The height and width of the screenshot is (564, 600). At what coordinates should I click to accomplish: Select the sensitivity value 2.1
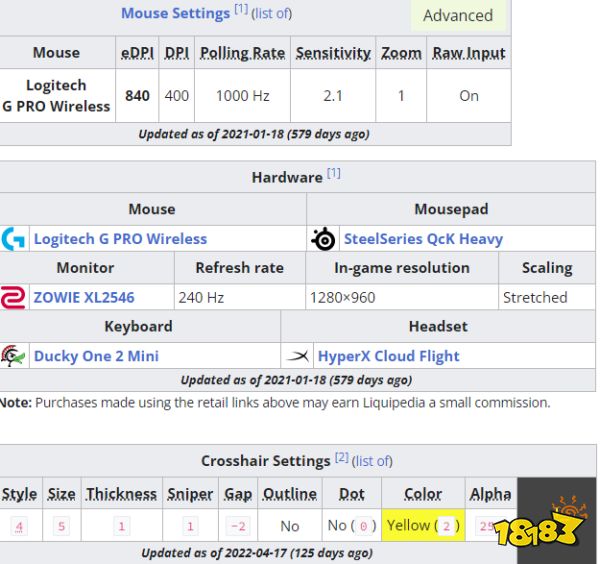(x=333, y=96)
